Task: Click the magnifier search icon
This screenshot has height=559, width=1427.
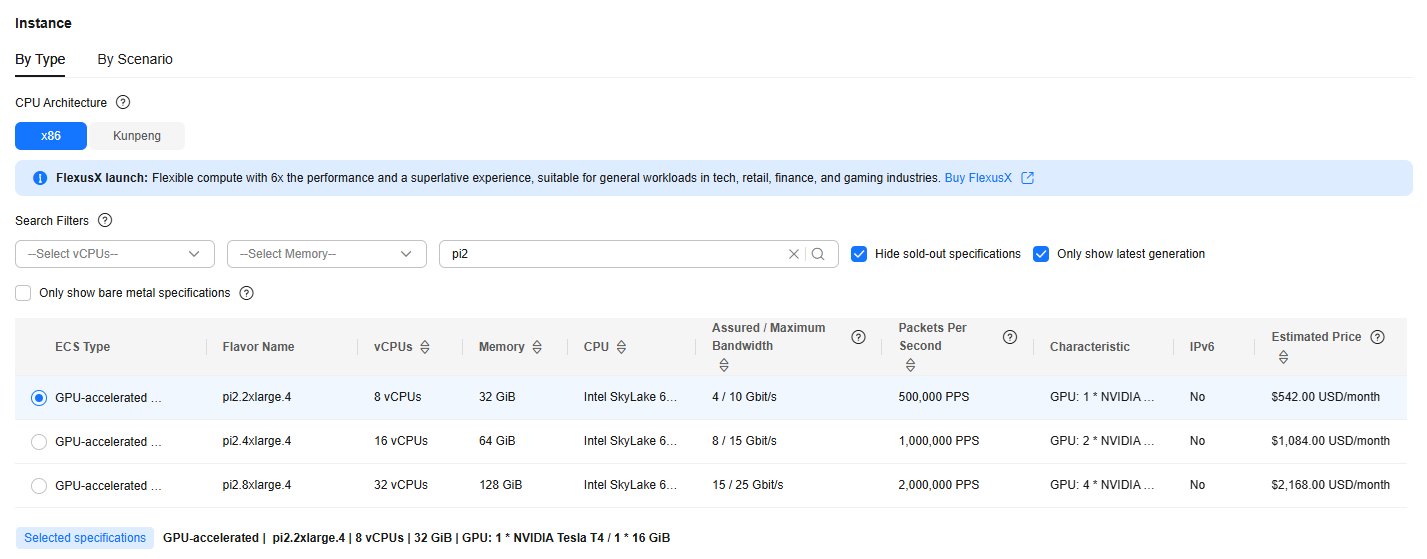Action: click(818, 254)
